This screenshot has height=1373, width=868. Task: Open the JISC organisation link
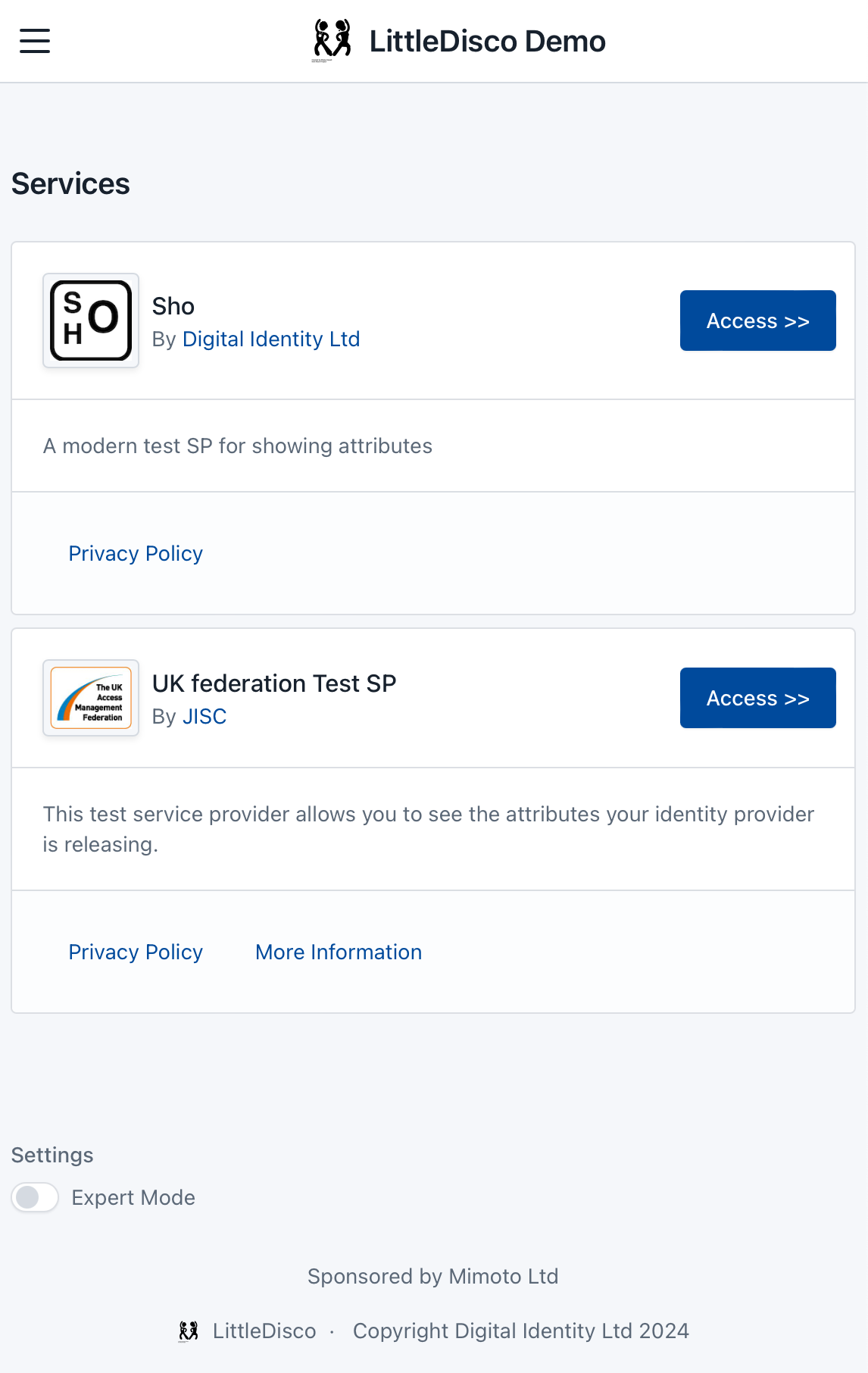click(205, 716)
